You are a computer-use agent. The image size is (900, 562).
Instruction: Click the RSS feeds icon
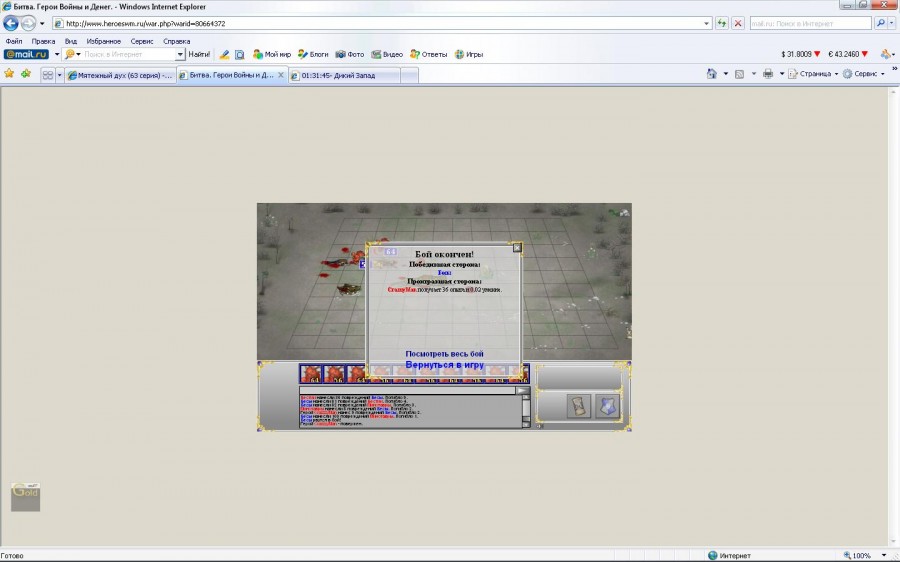point(739,73)
